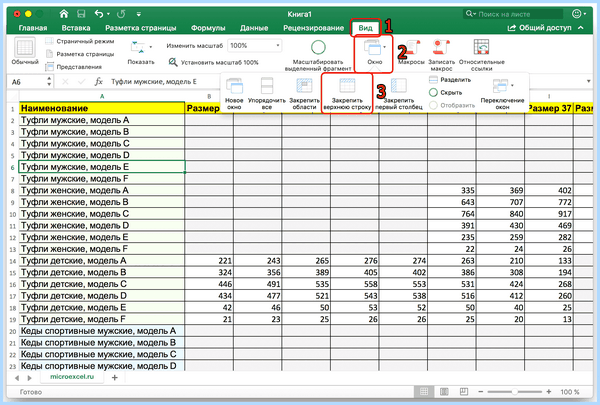Select cell Туфли женские, модель A
600x405 pixels.
pos(102,190)
